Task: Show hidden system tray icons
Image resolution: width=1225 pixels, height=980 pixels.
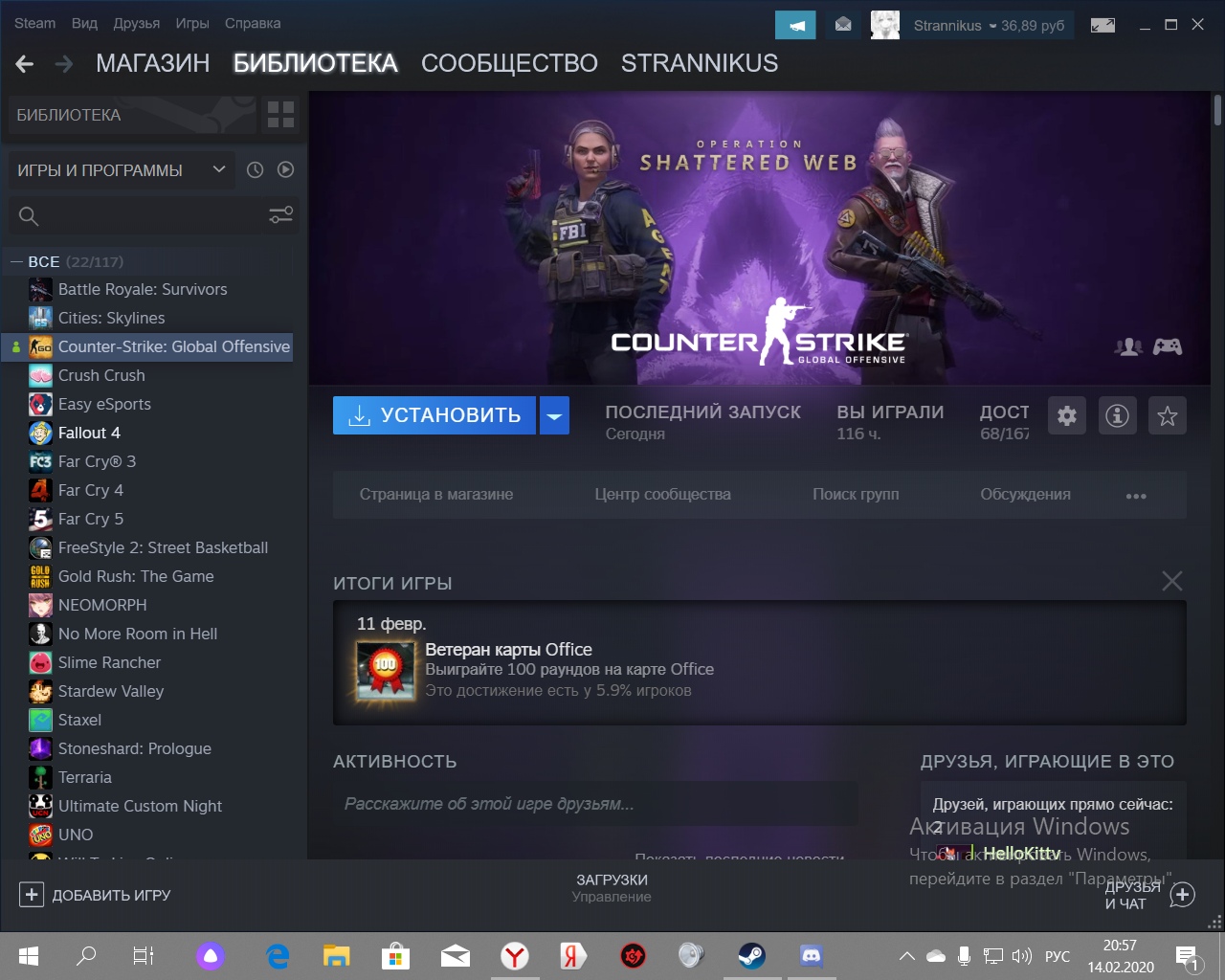Action: click(x=906, y=955)
